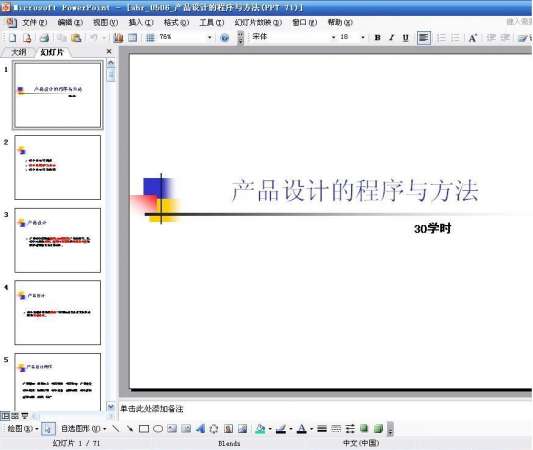Insert WordArt from the drawing toolbar
The width and height of the screenshot is (533, 450).
200,429
